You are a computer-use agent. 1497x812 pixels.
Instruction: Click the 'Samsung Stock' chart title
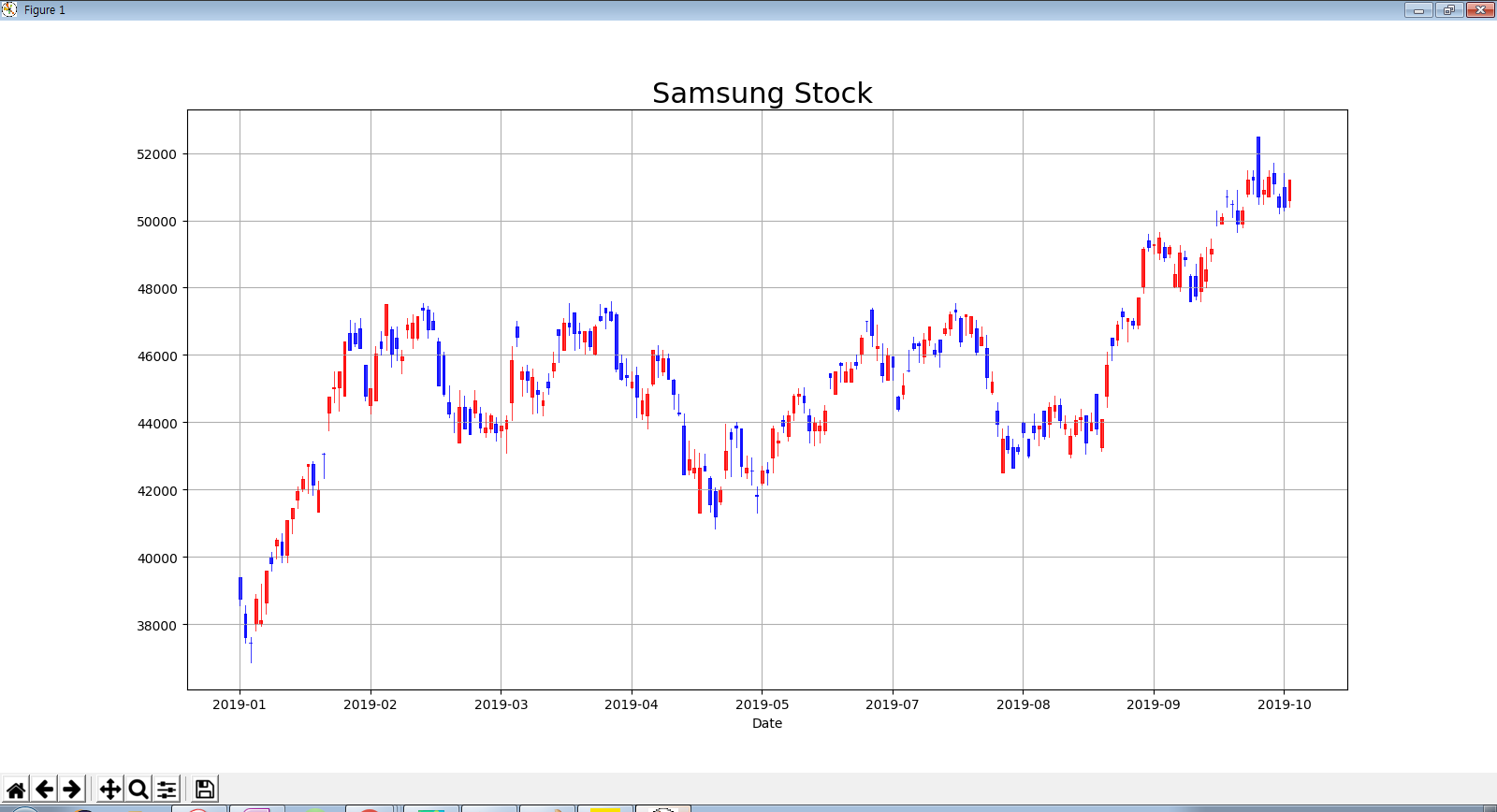(762, 93)
